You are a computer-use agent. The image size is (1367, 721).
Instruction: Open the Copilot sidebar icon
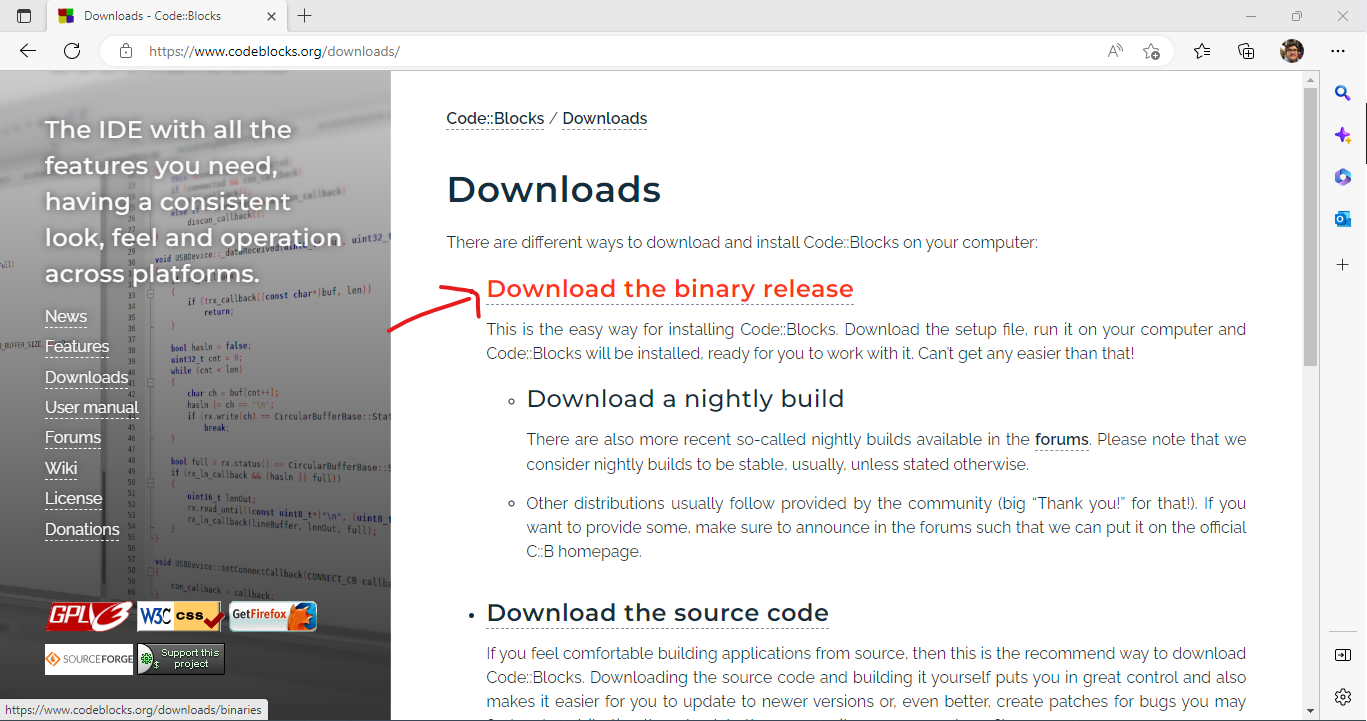[x=1342, y=135]
